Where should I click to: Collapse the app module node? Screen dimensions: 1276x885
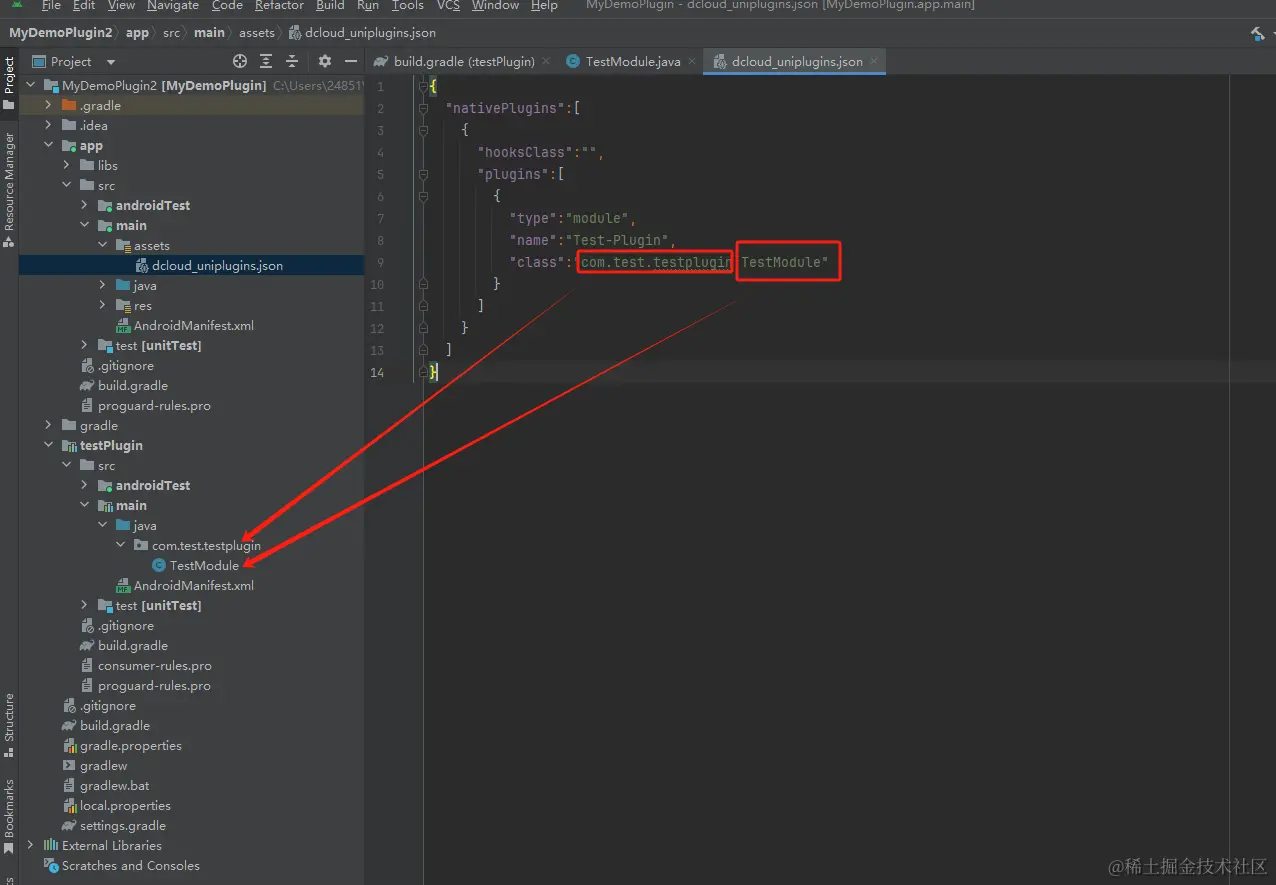tap(49, 145)
